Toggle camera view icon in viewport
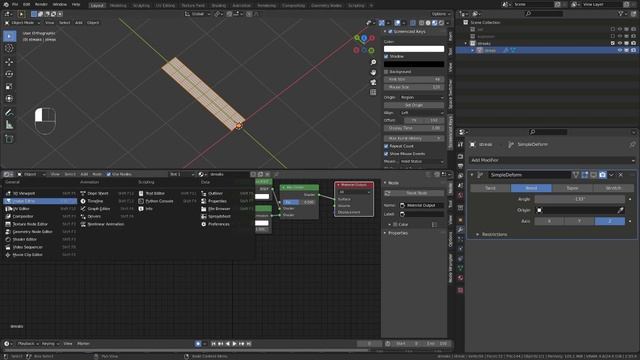The width and height of the screenshot is (640, 360). pos(373,82)
